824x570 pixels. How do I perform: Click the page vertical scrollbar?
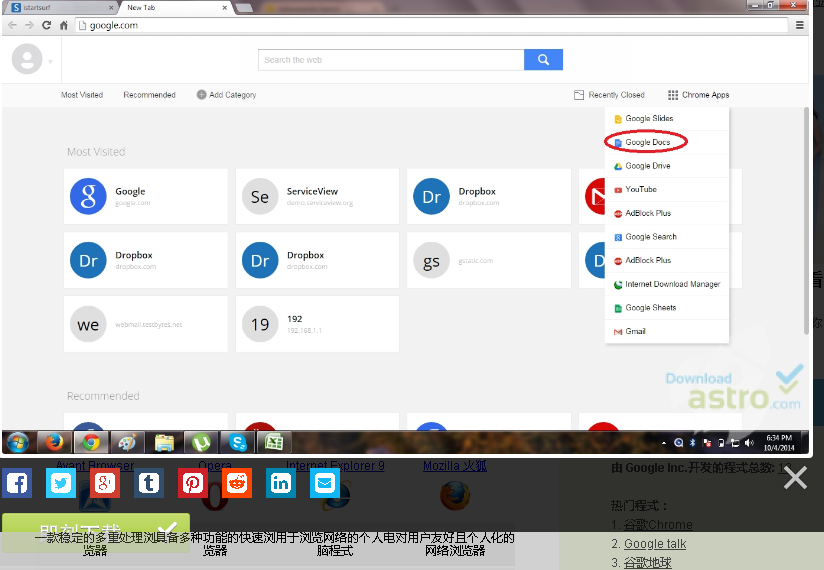point(806,221)
